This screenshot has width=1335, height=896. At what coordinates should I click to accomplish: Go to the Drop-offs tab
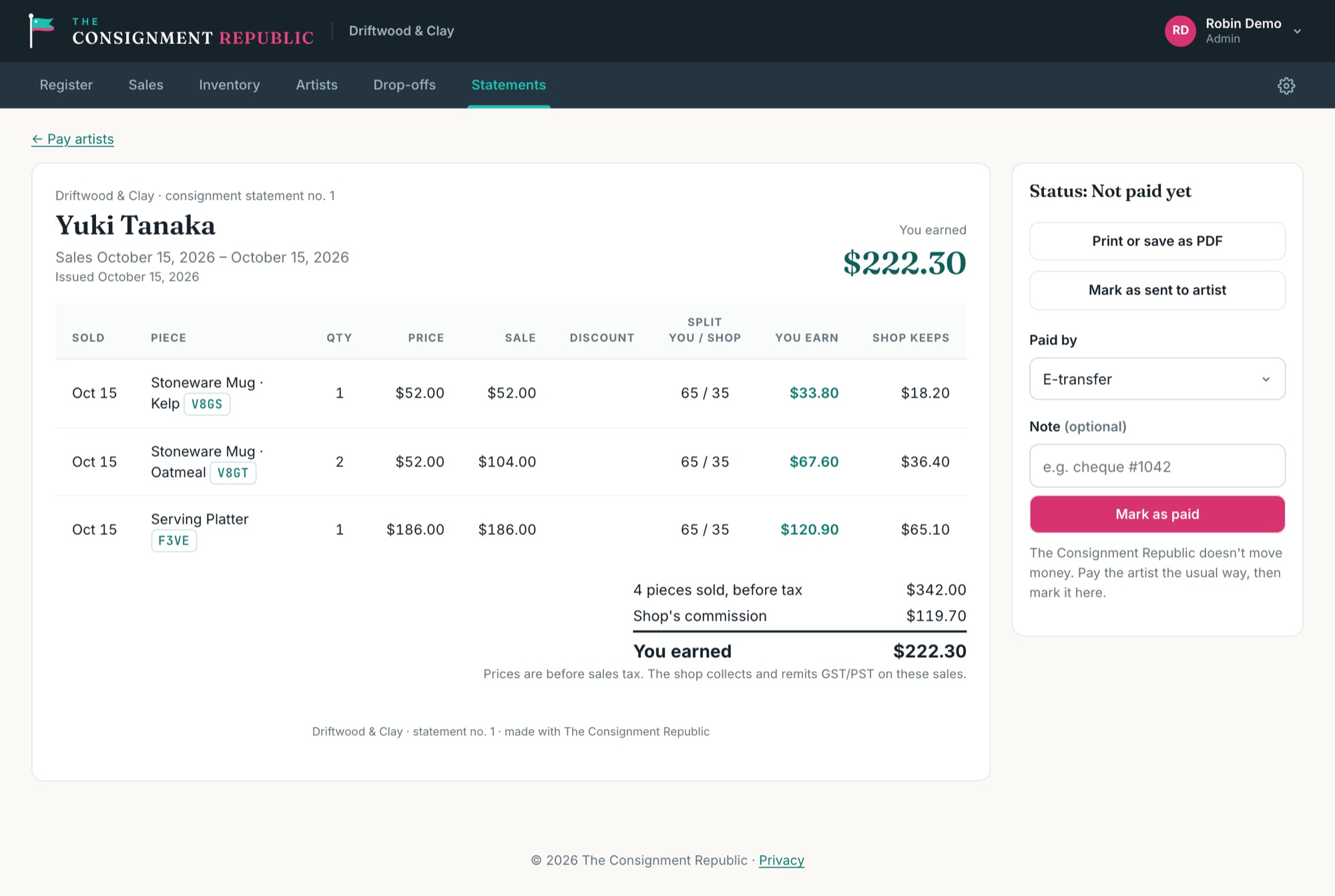pyautogui.click(x=404, y=85)
